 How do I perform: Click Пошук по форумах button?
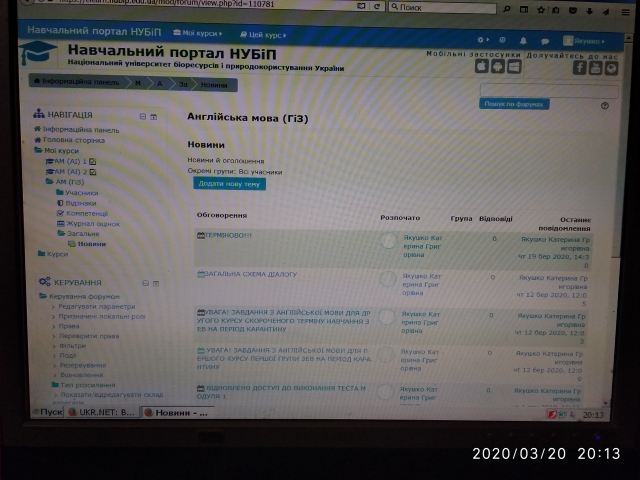click(x=514, y=104)
